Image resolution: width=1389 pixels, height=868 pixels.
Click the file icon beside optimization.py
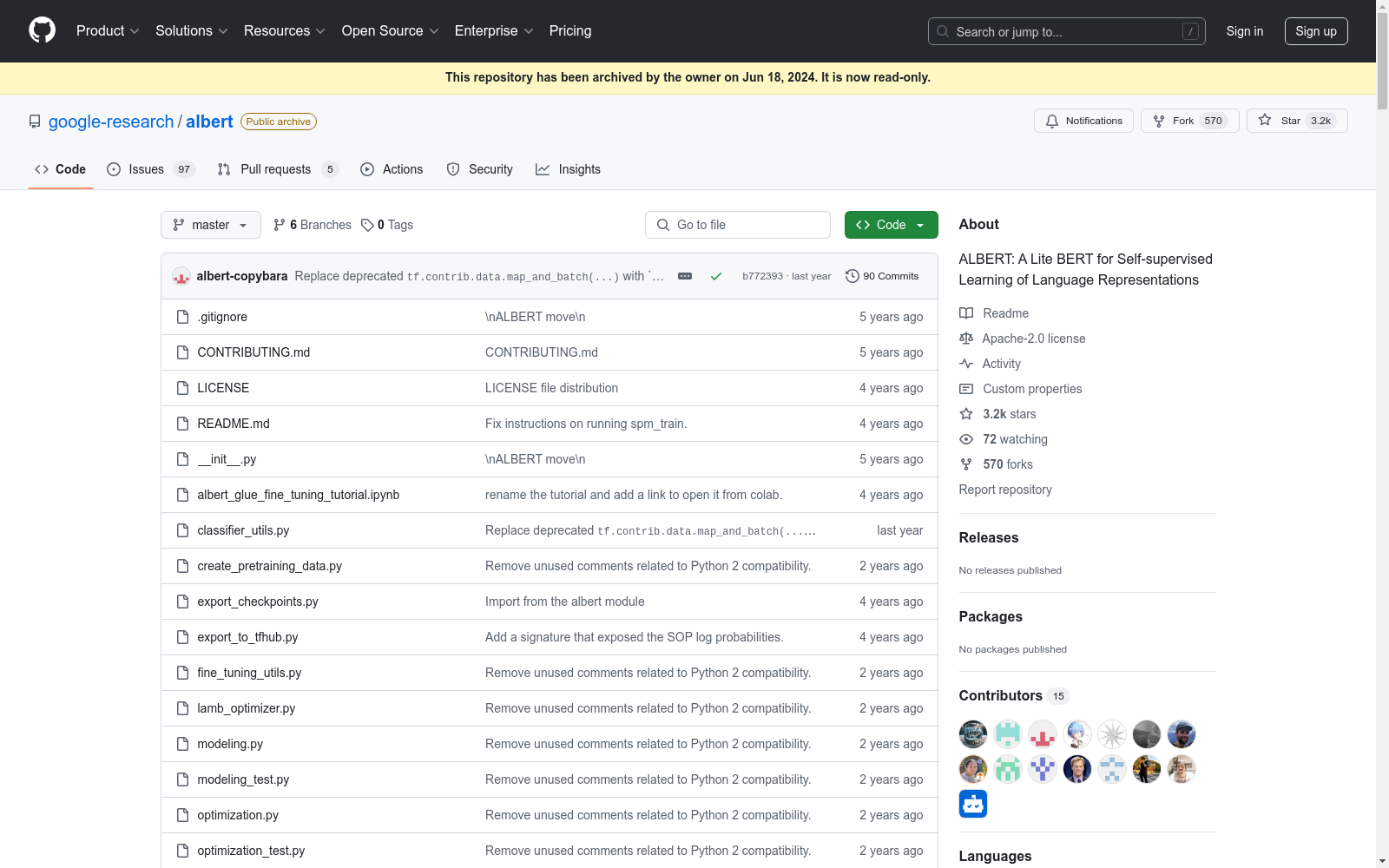[x=182, y=815]
